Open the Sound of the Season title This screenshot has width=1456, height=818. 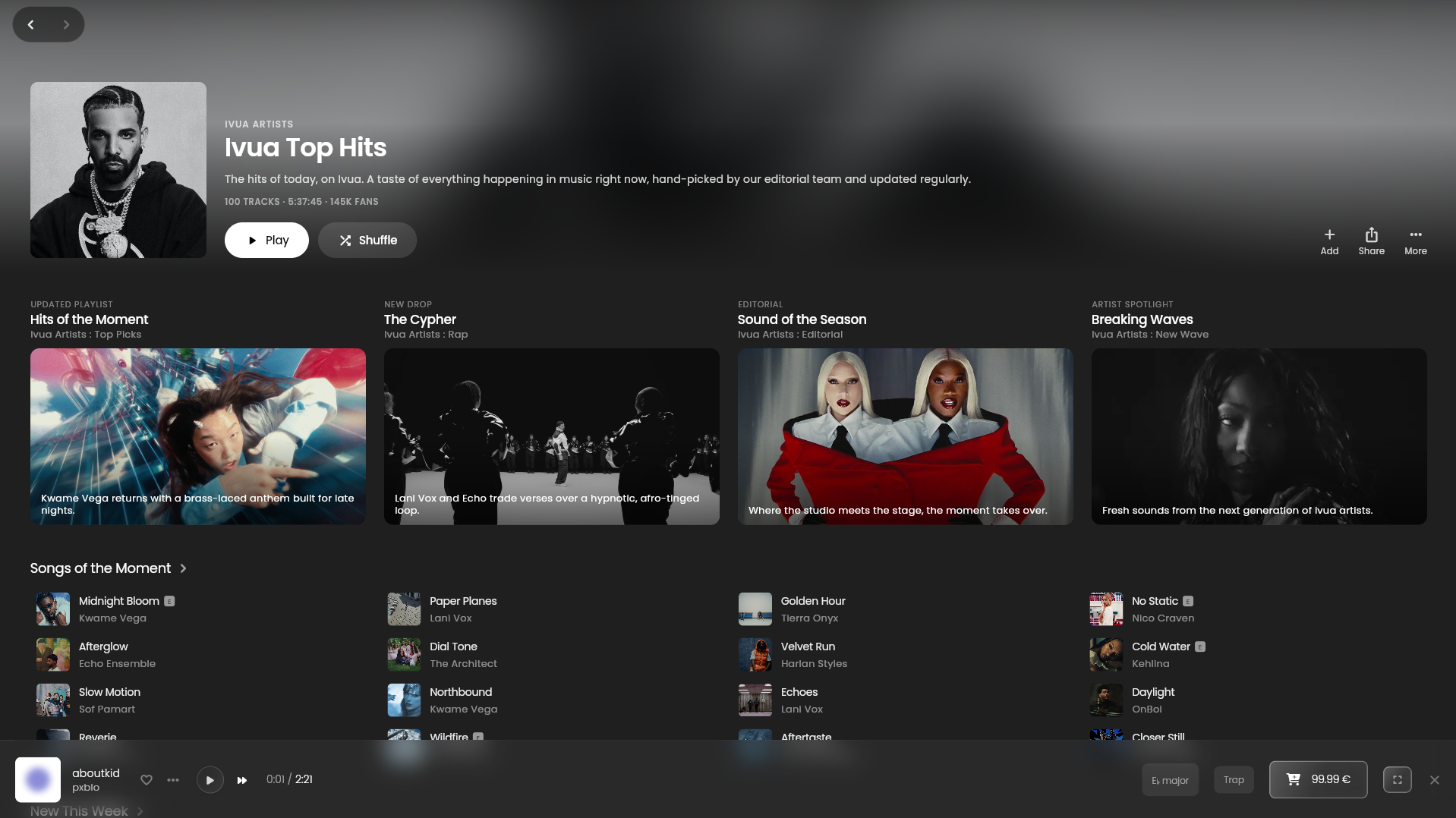[802, 319]
